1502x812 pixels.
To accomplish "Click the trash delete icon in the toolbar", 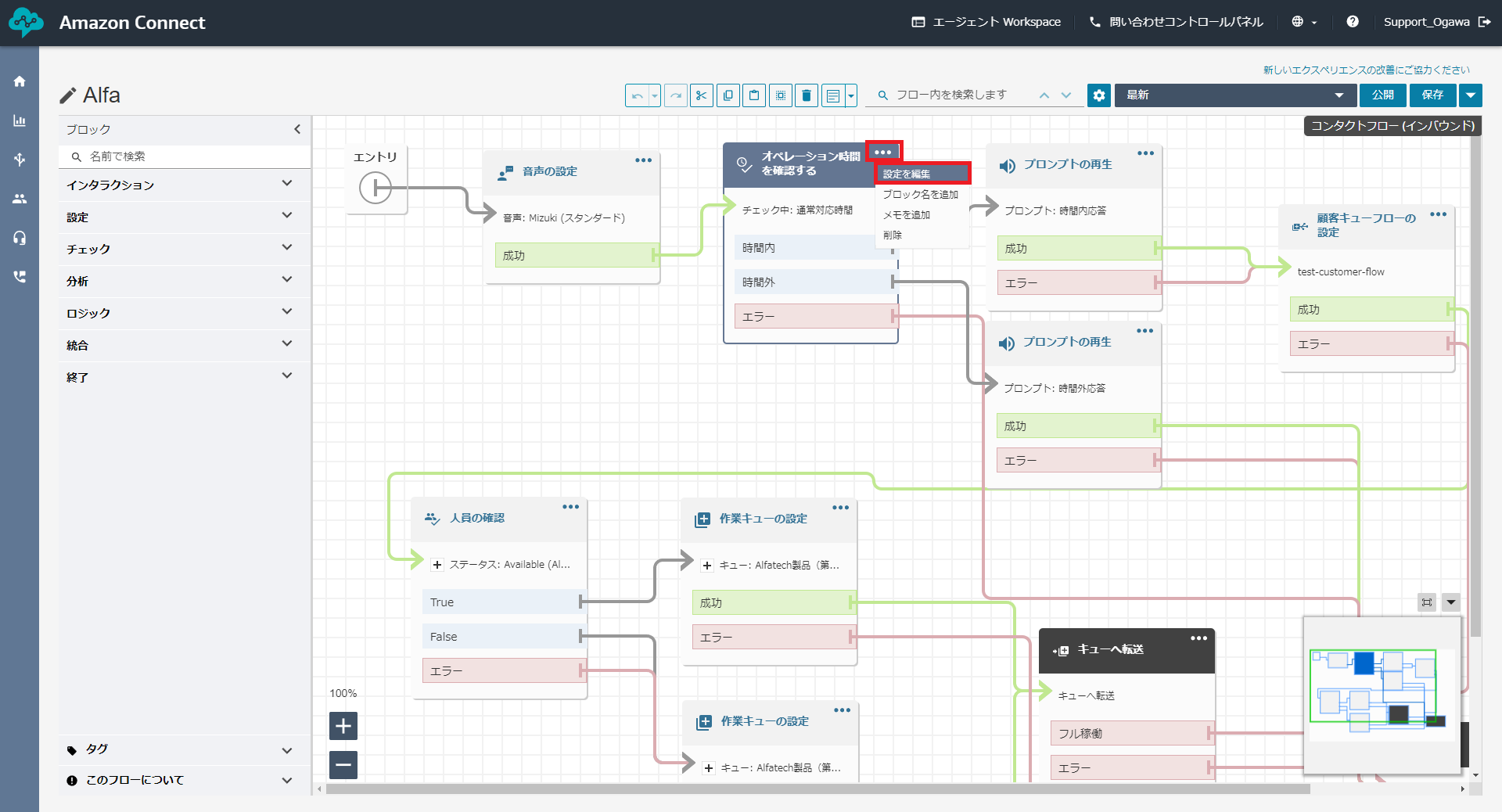I will pos(807,95).
